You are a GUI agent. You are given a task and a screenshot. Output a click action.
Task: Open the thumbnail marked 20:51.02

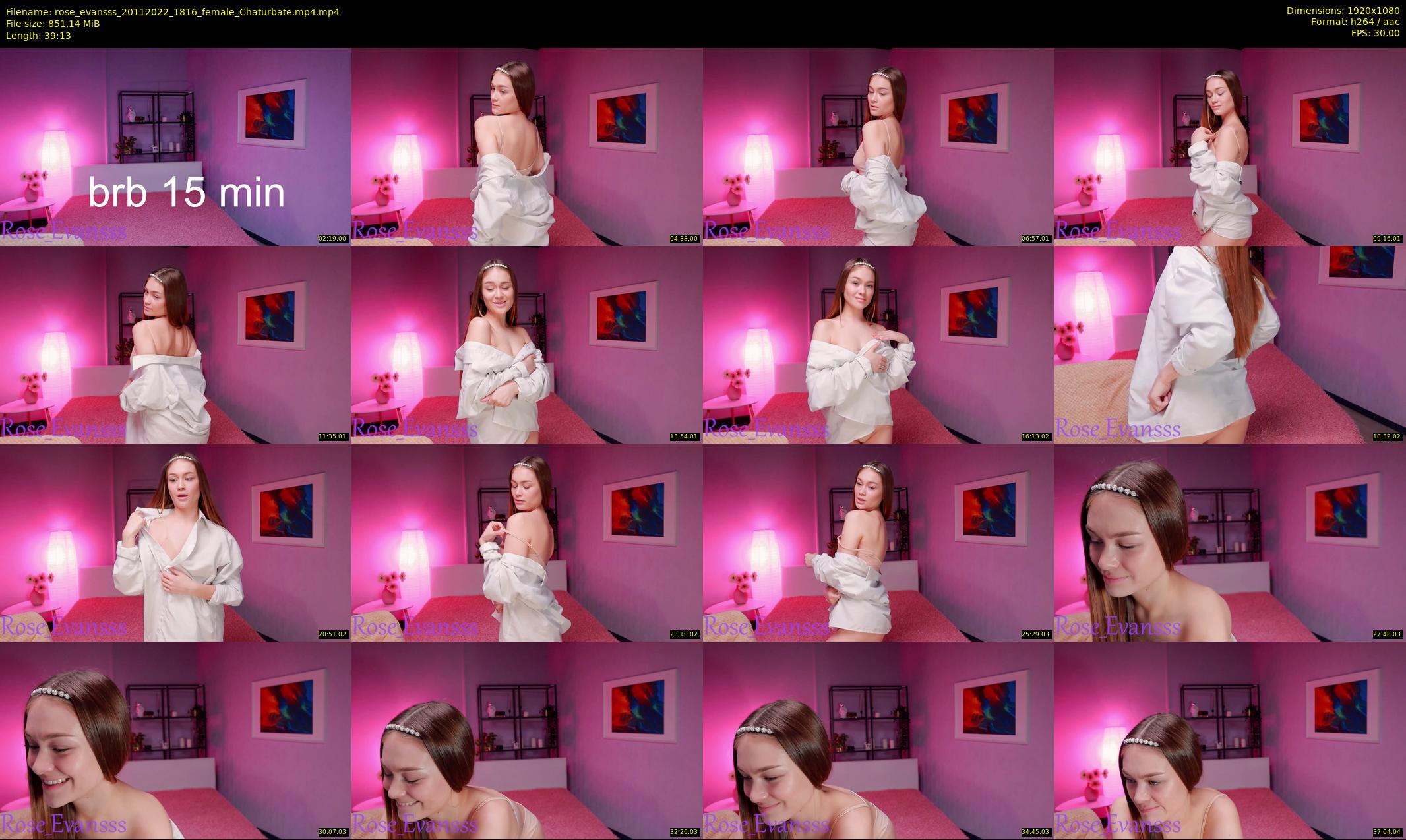[175, 542]
